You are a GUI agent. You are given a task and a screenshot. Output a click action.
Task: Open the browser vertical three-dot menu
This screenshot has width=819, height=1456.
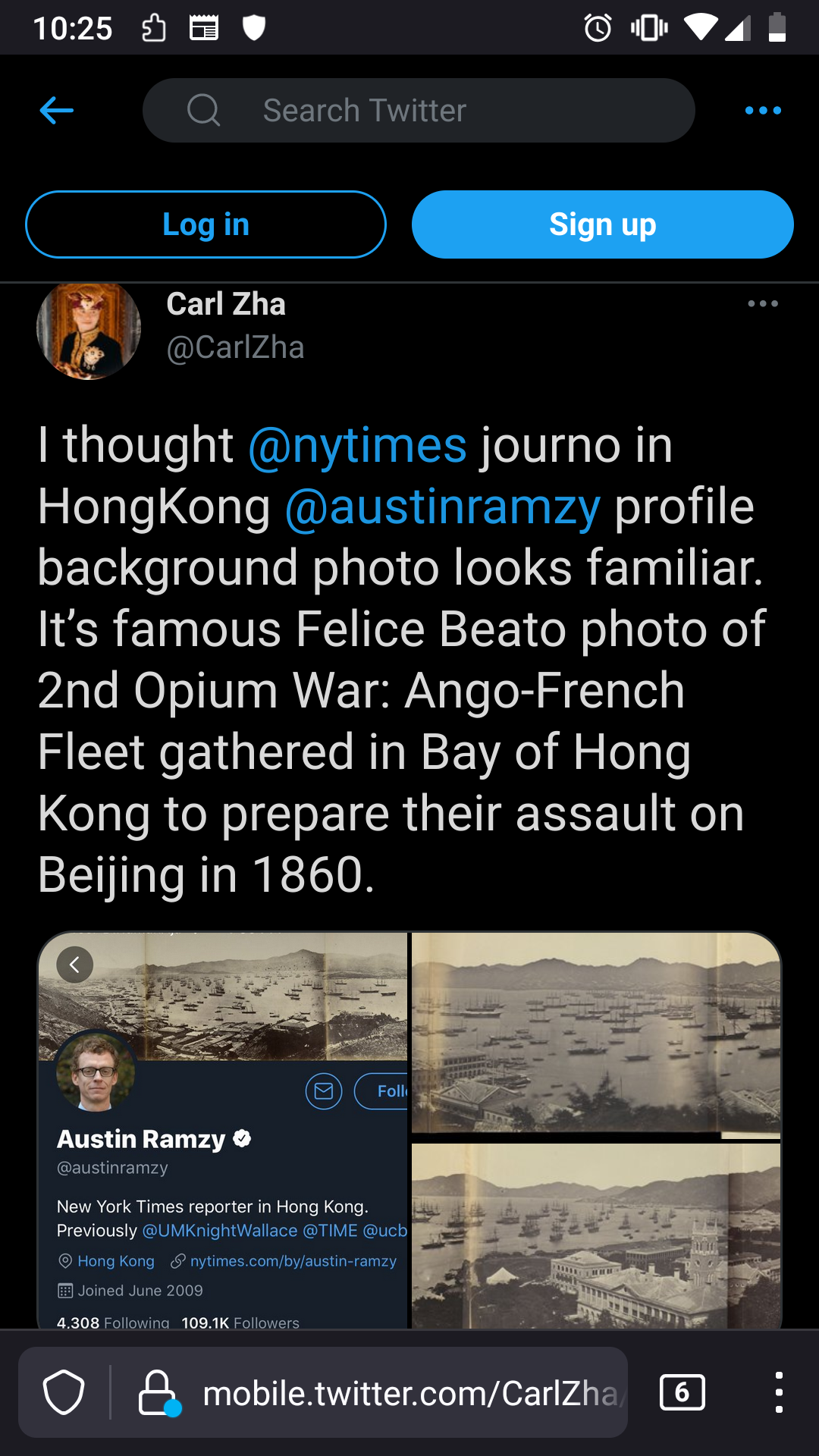click(779, 1392)
